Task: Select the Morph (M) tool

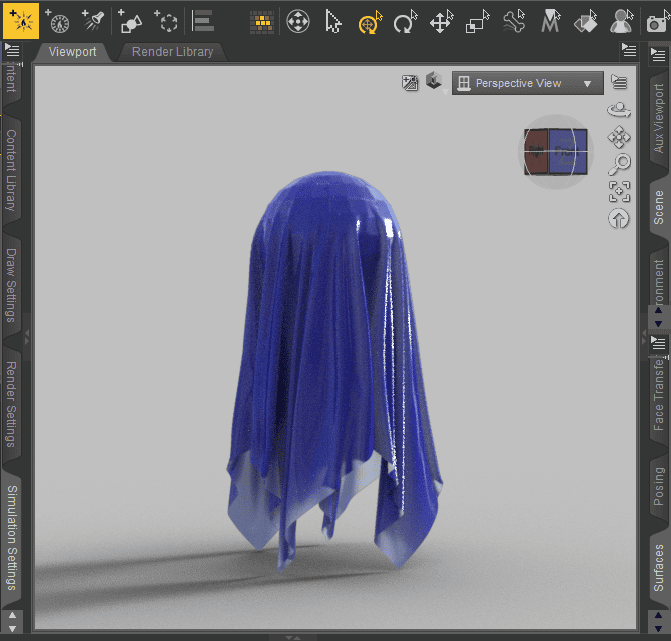Action: coord(550,22)
